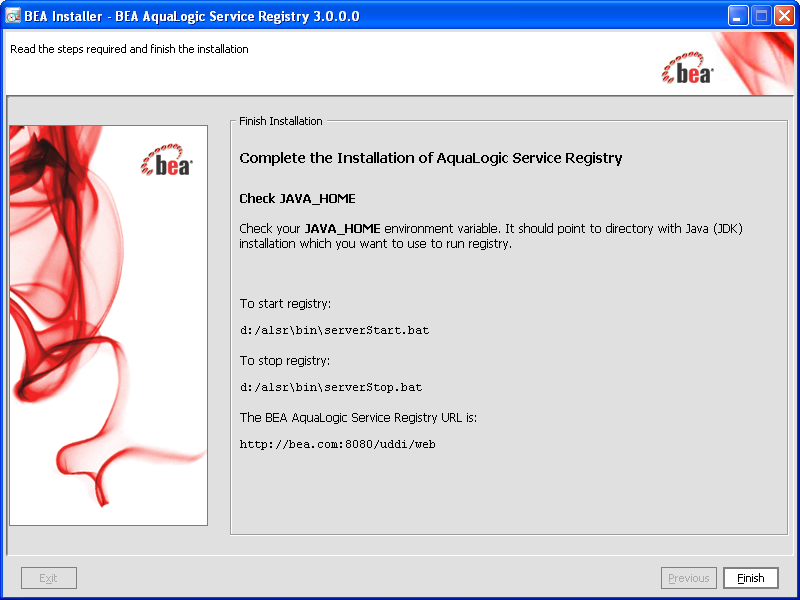Click the serverStop.bat path text

click(x=331, y=387)
